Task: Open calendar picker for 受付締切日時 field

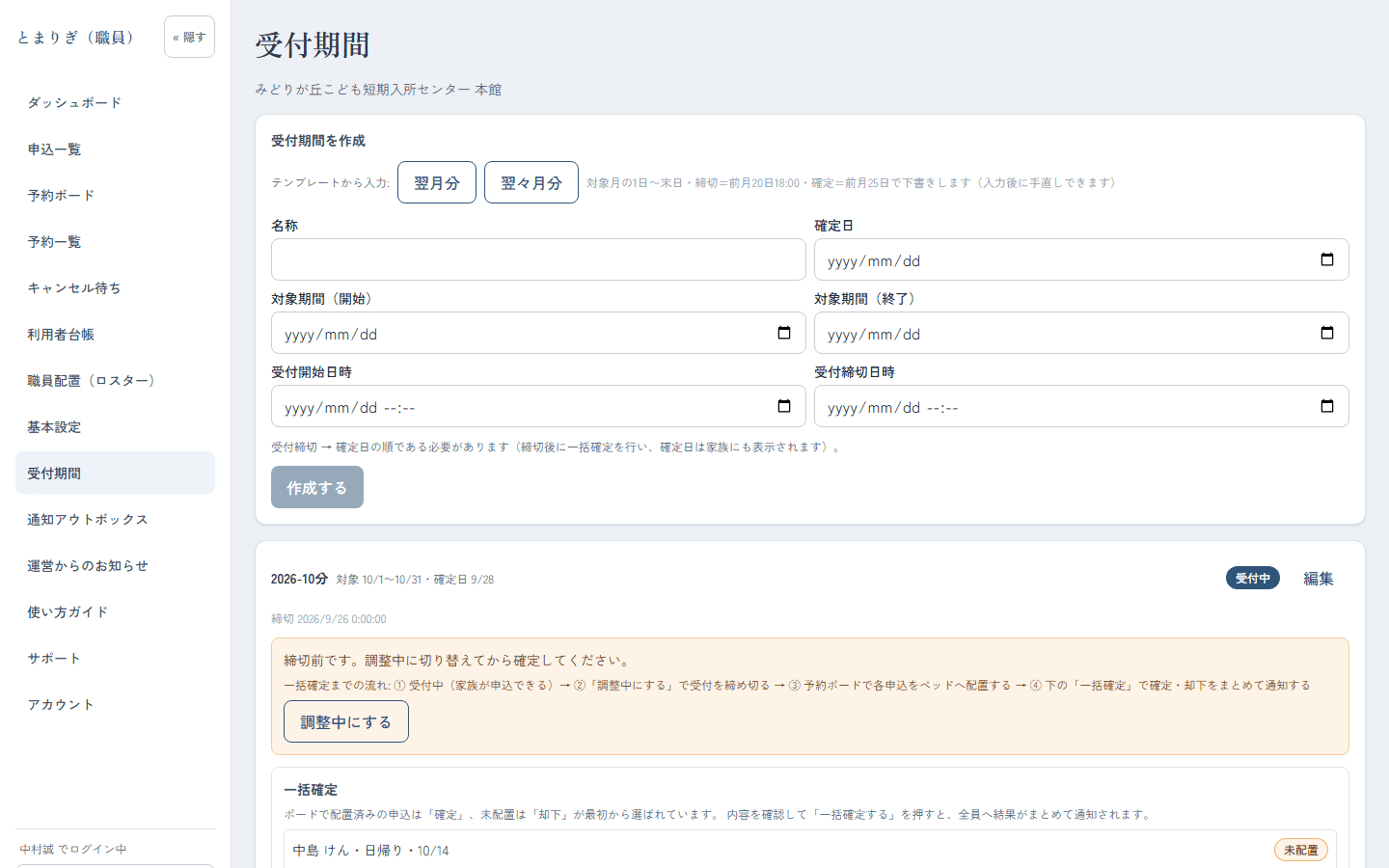Action: (1327, 406)
